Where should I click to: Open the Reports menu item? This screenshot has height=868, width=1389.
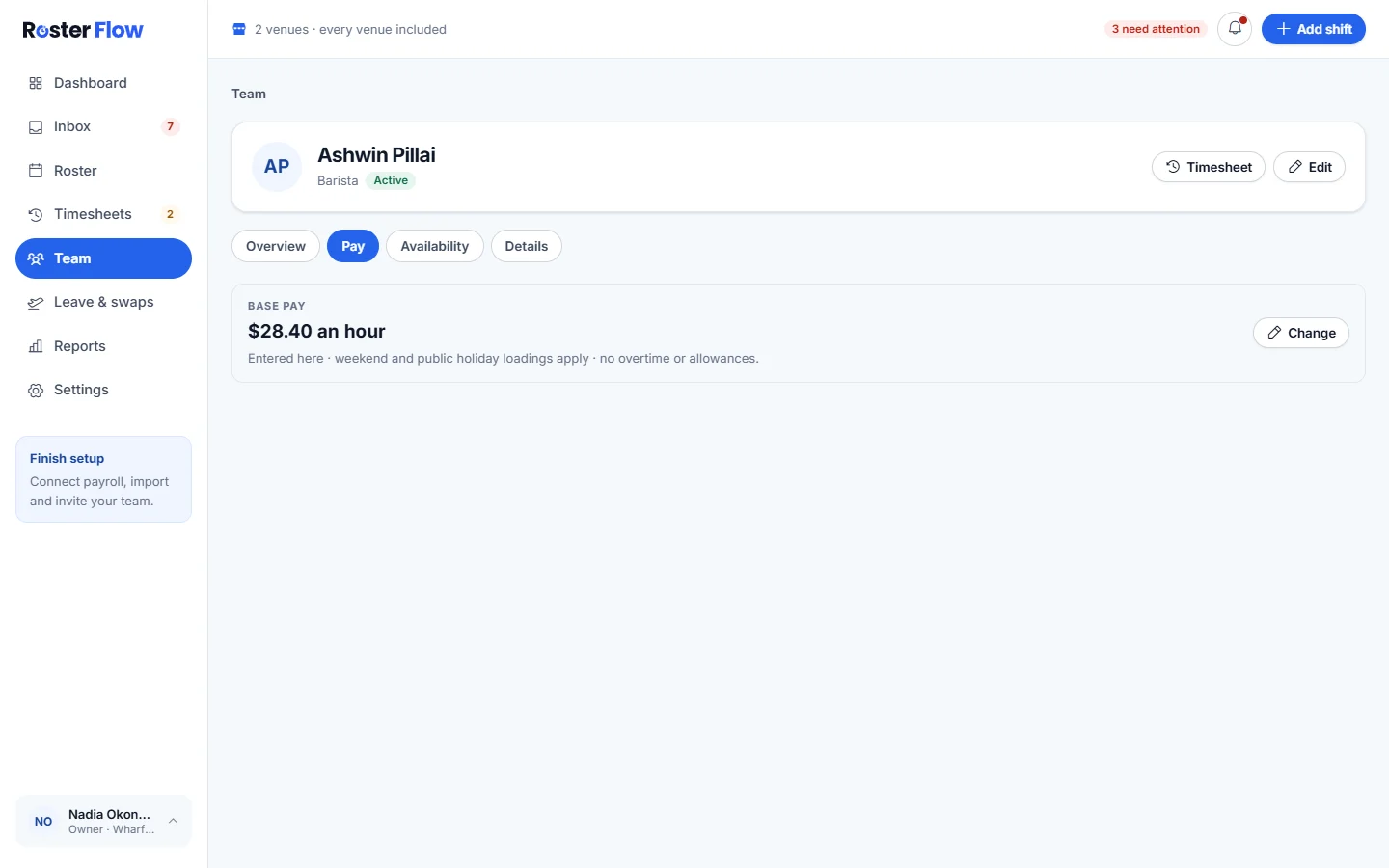click(x=103, y=346)
